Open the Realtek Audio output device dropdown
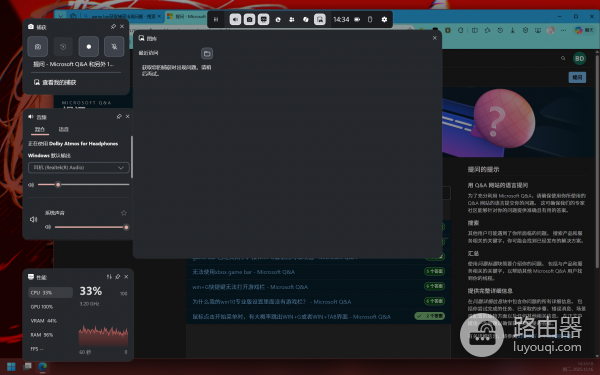The height and width of the screenshot is (375, 600). [x=78, y=168]
